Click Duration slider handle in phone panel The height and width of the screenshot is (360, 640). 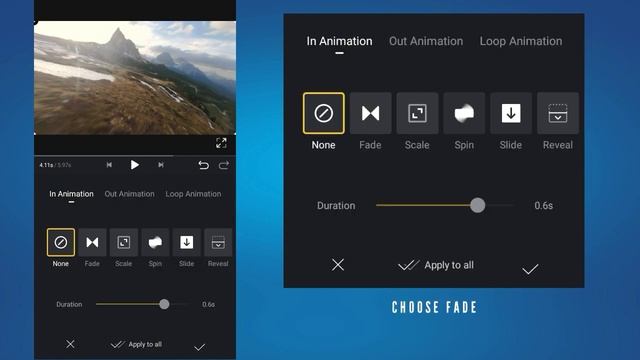tap(164, 304)
